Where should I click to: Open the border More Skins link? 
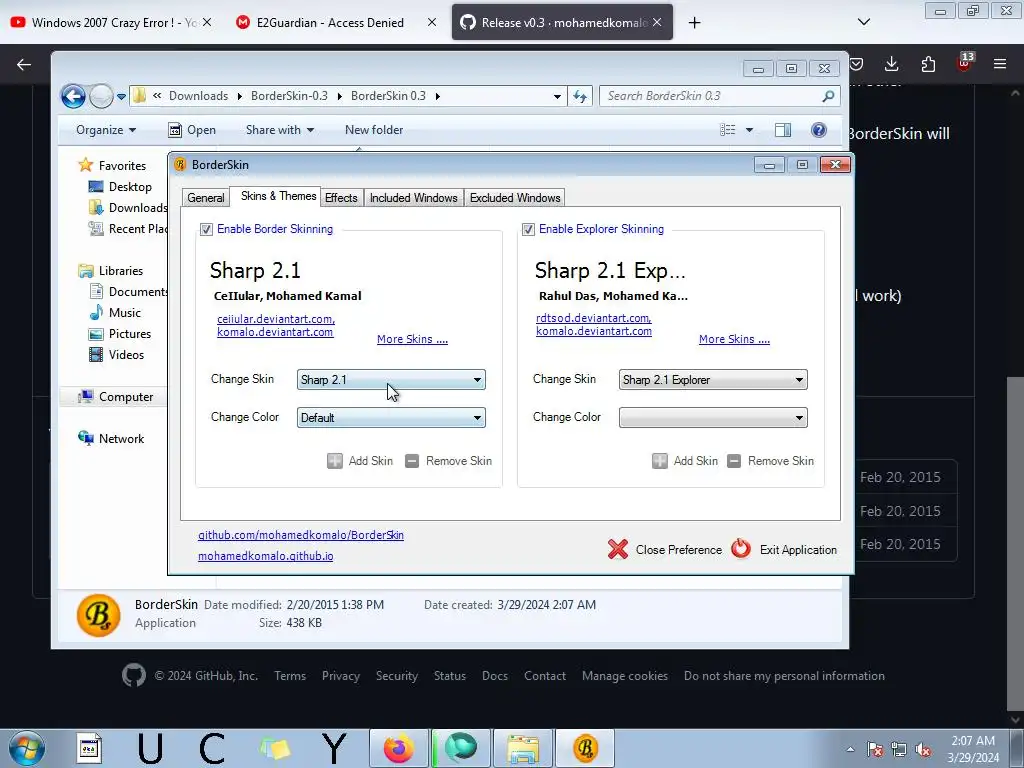pyautogui.click(x=412, y=339)
